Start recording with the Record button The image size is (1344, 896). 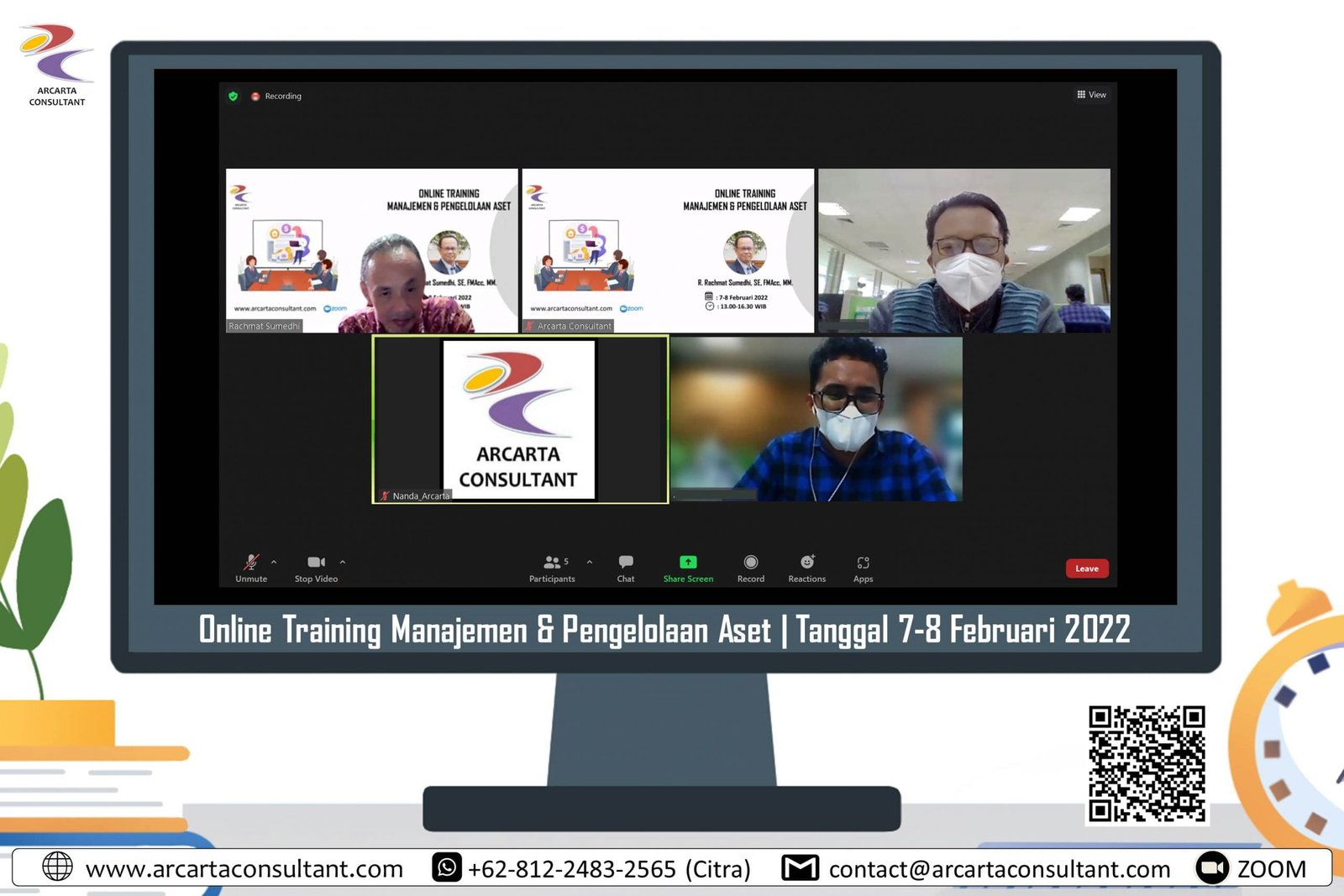(x=750, y=567)
